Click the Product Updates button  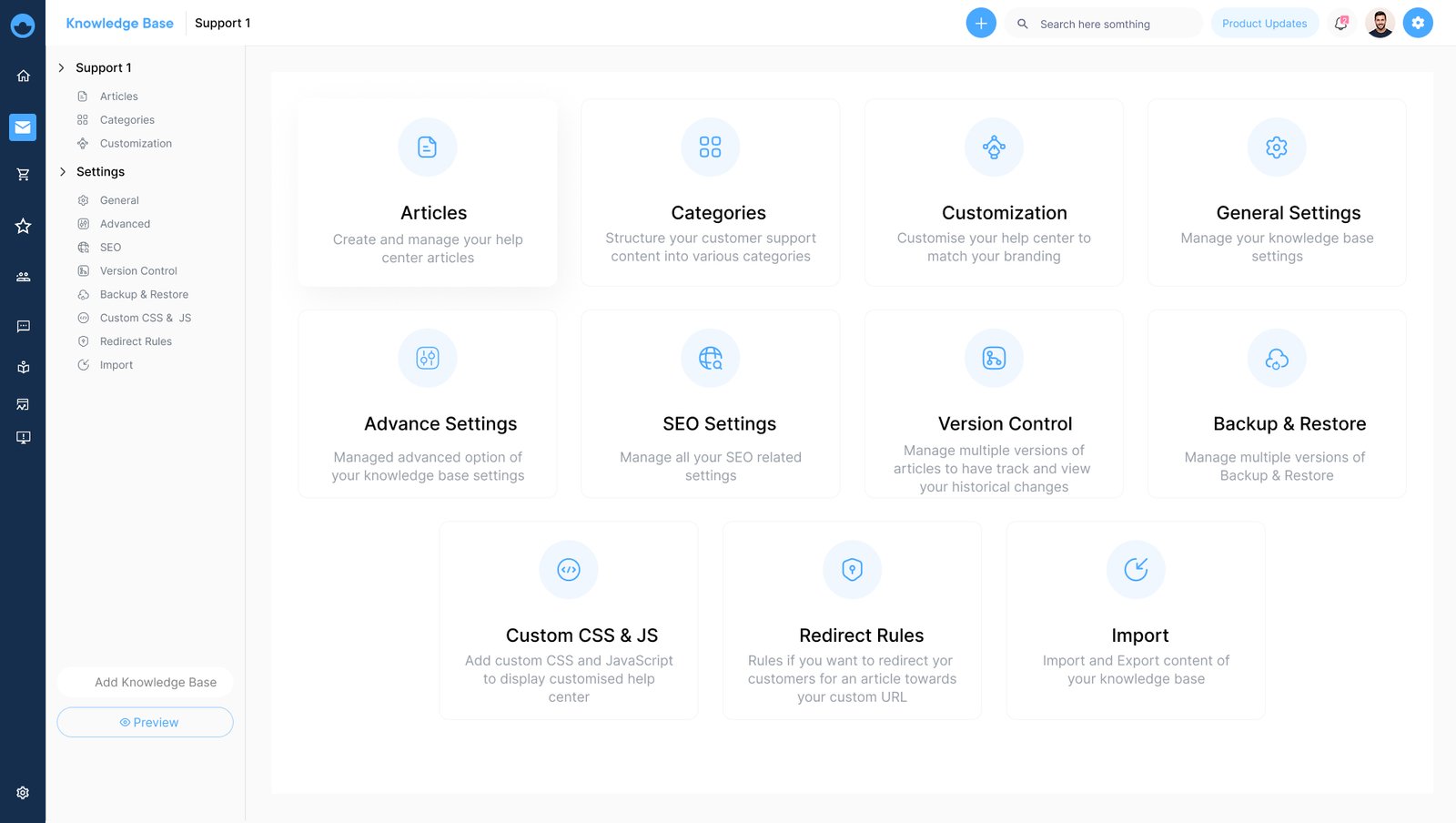point(1264,24)
